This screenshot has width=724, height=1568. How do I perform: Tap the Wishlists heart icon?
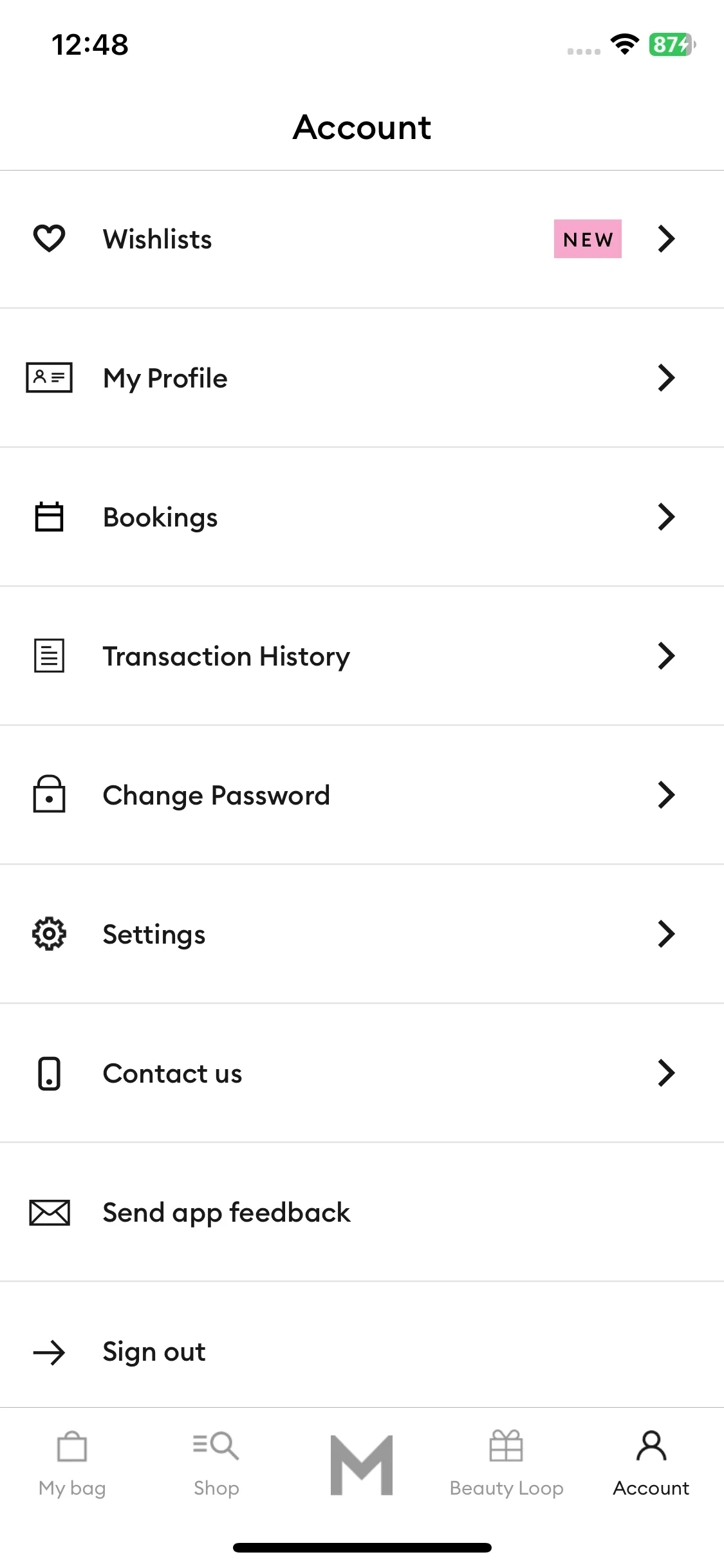point(49,238)
